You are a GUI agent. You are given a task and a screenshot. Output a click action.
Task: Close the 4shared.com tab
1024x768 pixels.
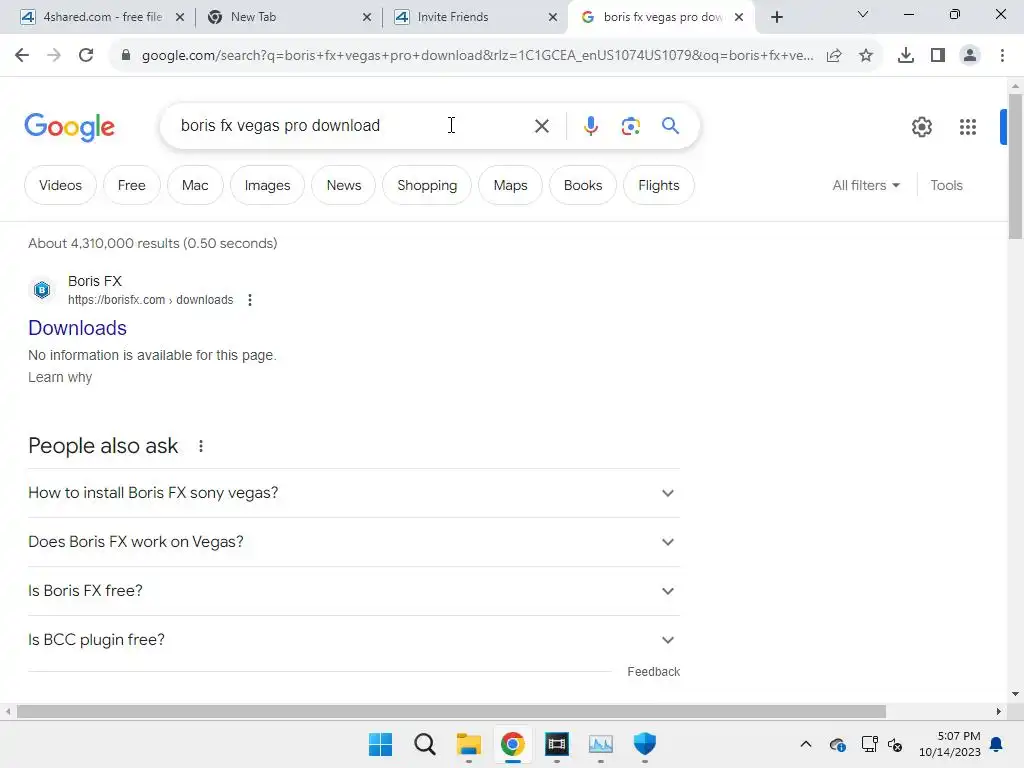coord(180,18)
